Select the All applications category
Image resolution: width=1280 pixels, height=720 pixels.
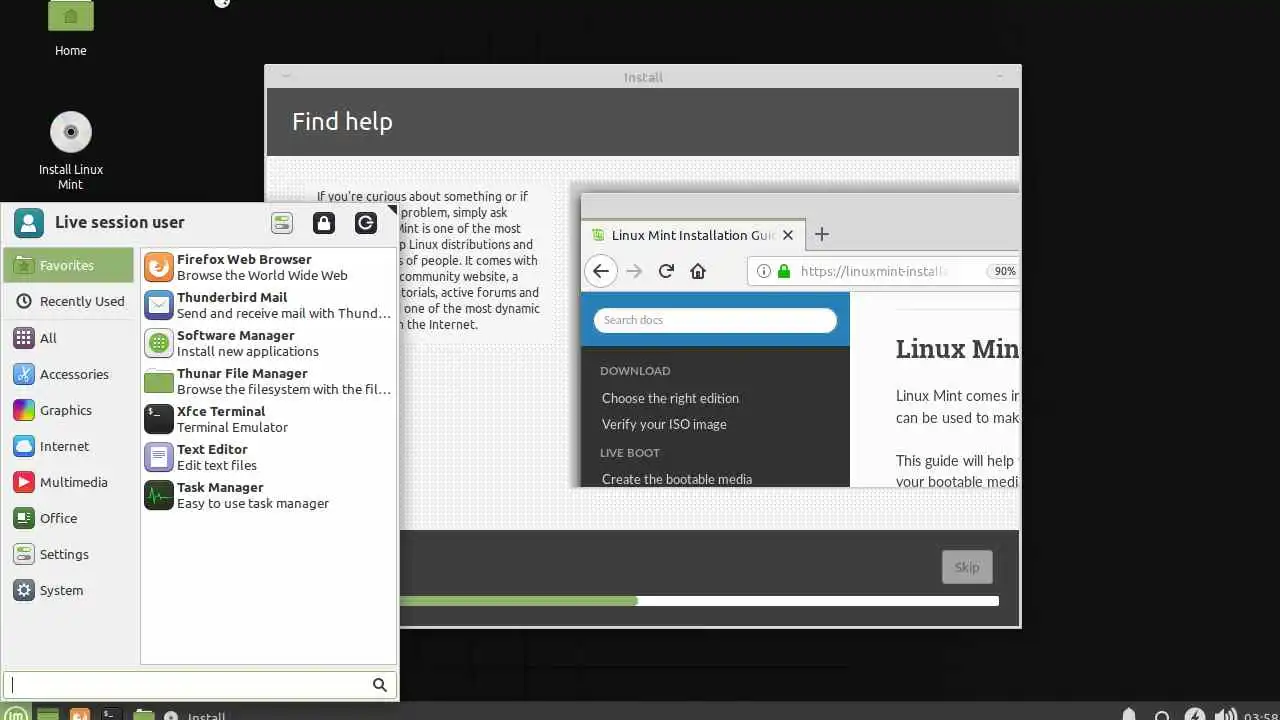tap(68, 338)
